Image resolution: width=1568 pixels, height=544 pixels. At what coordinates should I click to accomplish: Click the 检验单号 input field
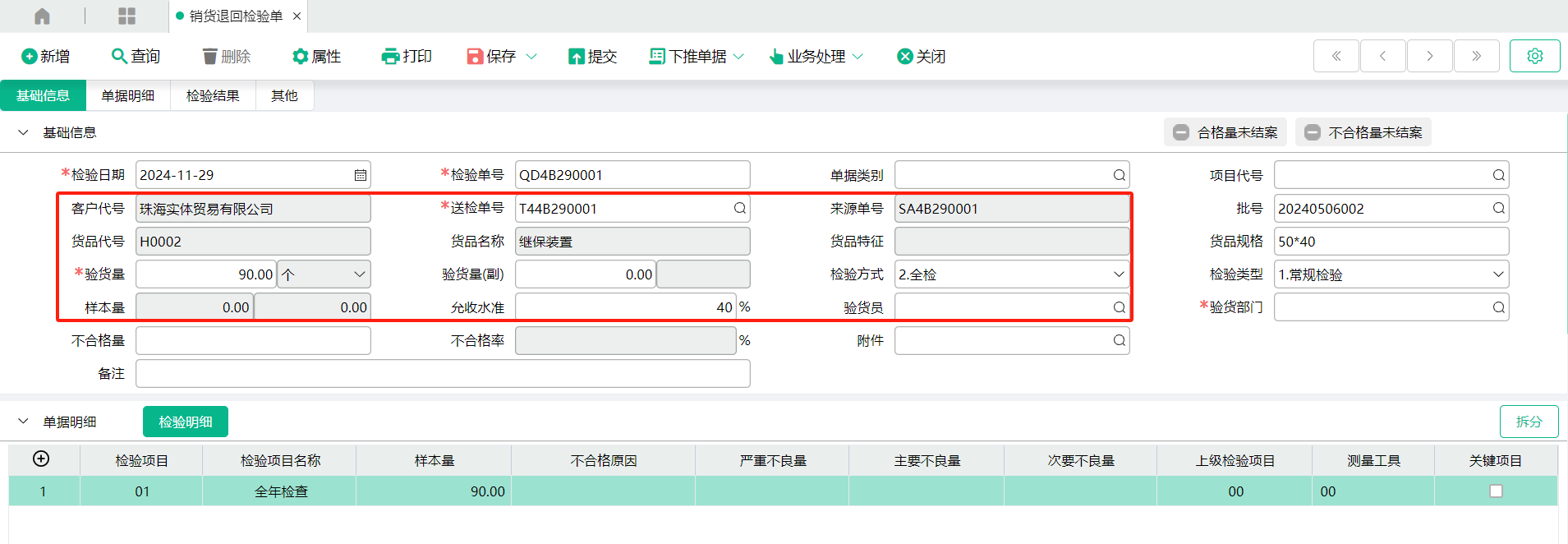tap(632, 175)
